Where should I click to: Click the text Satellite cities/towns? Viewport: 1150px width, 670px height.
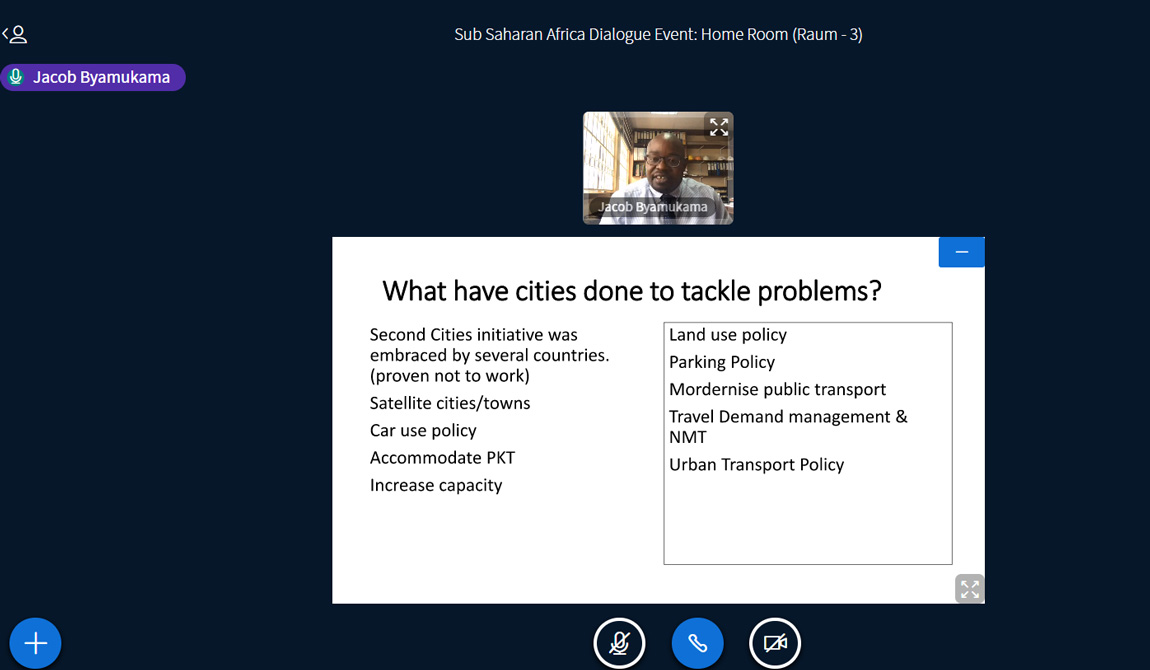click(x=450, y=403)
